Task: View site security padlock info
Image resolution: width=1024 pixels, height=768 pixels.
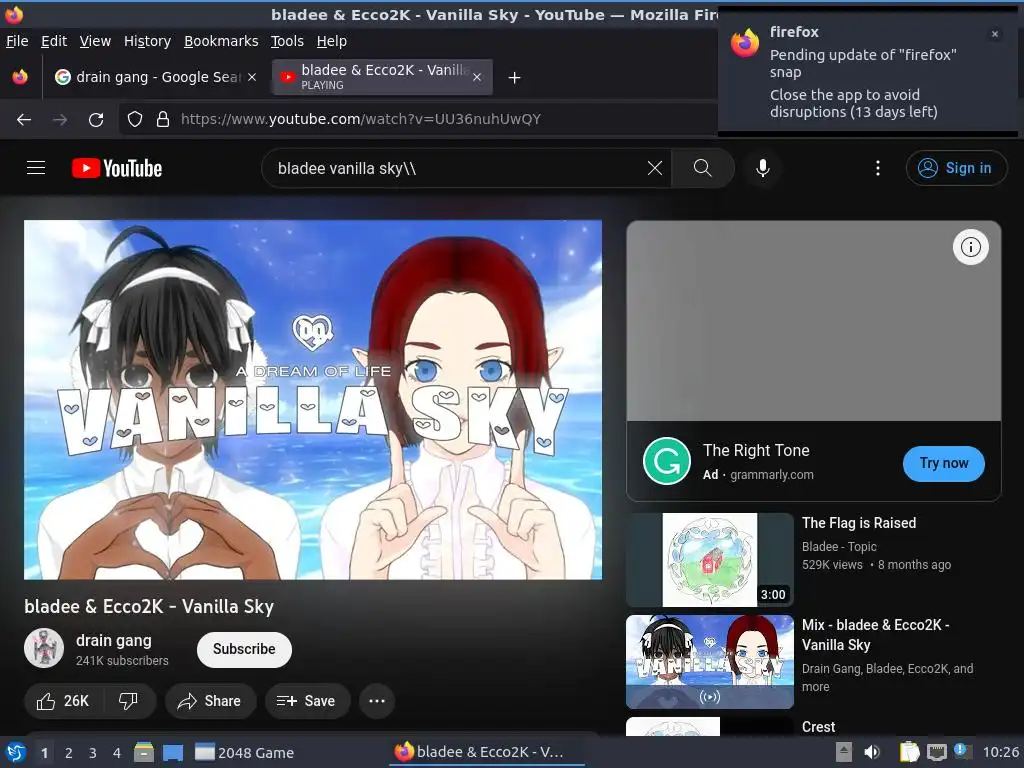Action: tap(163, 120)
